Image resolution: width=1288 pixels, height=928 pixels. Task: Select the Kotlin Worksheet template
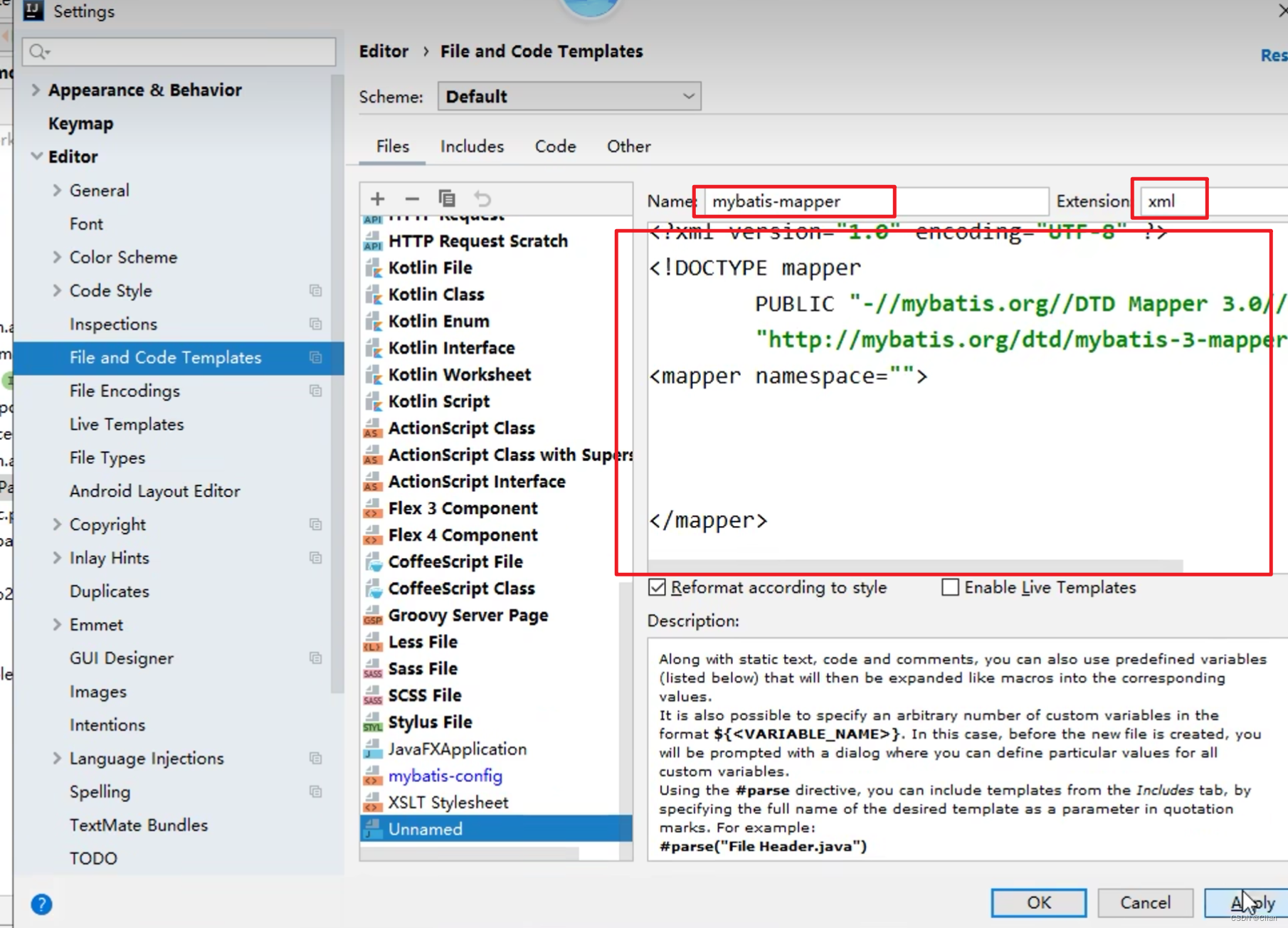pos(459,375)
